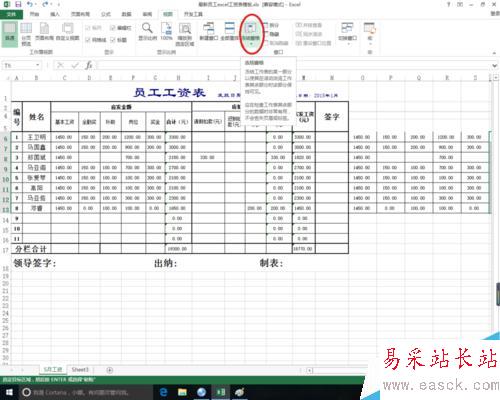Image resolution: width=500 pixels, height=400 pixels.
Task: Click the Undo arrow icon
Action: point(30,4)
